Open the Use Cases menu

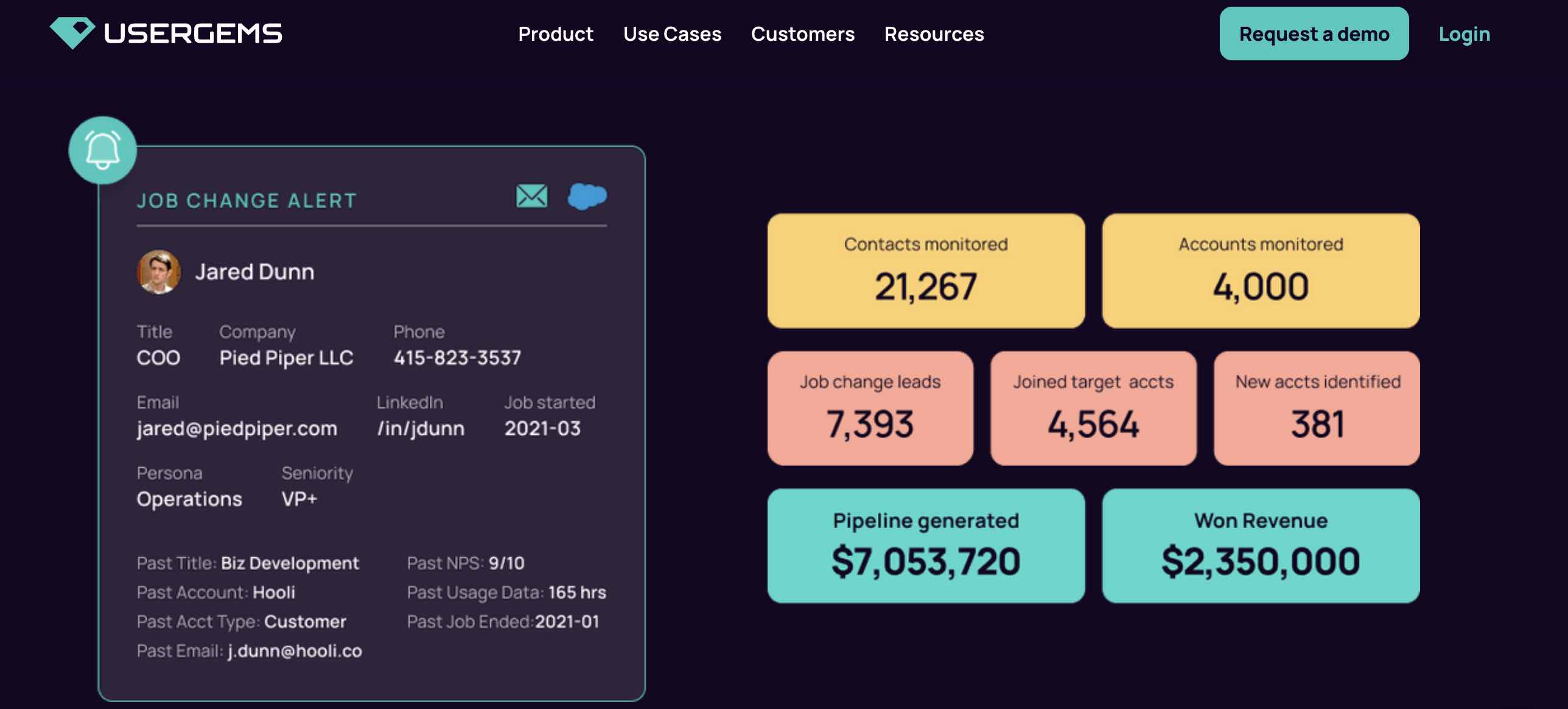pos(672,34)
